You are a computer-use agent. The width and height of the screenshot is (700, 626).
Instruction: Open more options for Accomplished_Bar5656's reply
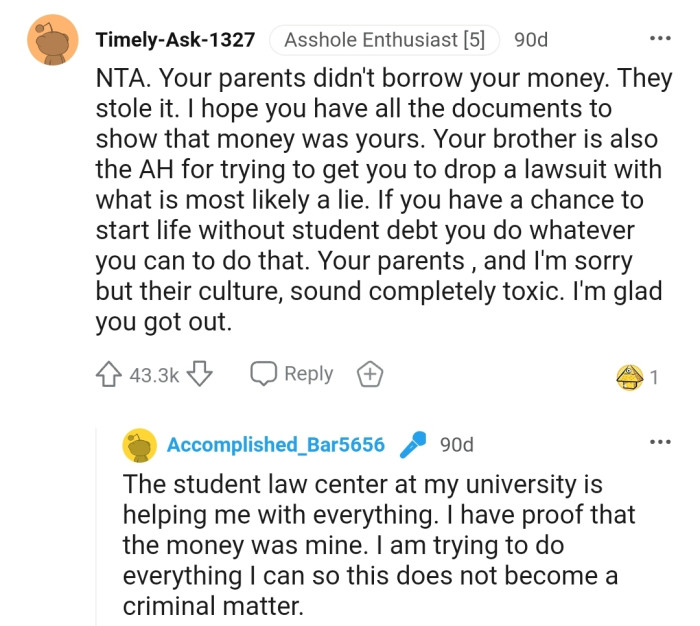pos(660,441)
